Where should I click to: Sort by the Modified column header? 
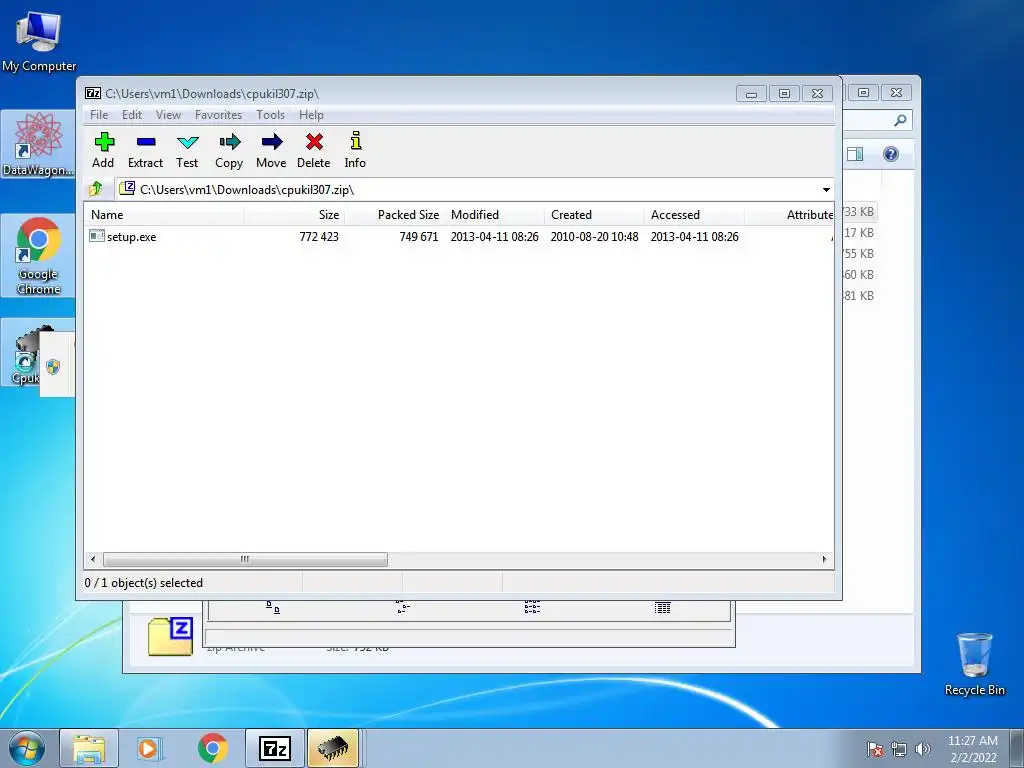coord(494,215)
